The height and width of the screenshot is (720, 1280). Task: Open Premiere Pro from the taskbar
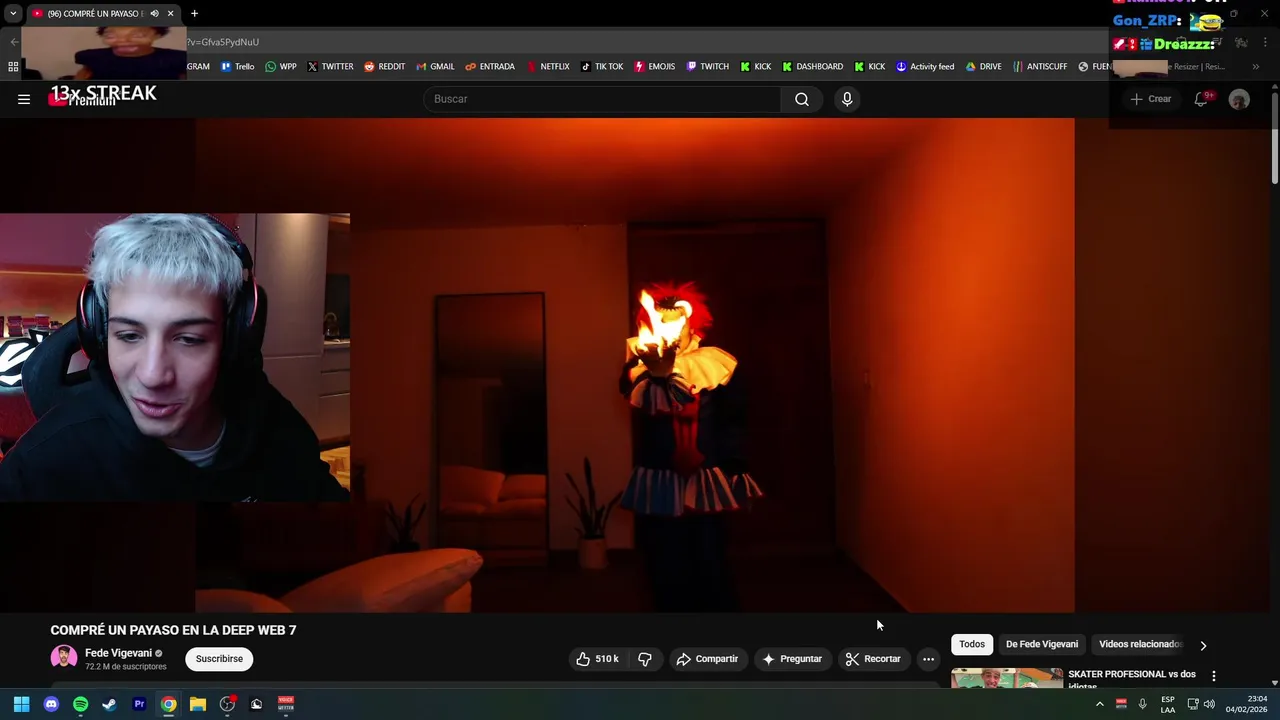click(139, 704)
